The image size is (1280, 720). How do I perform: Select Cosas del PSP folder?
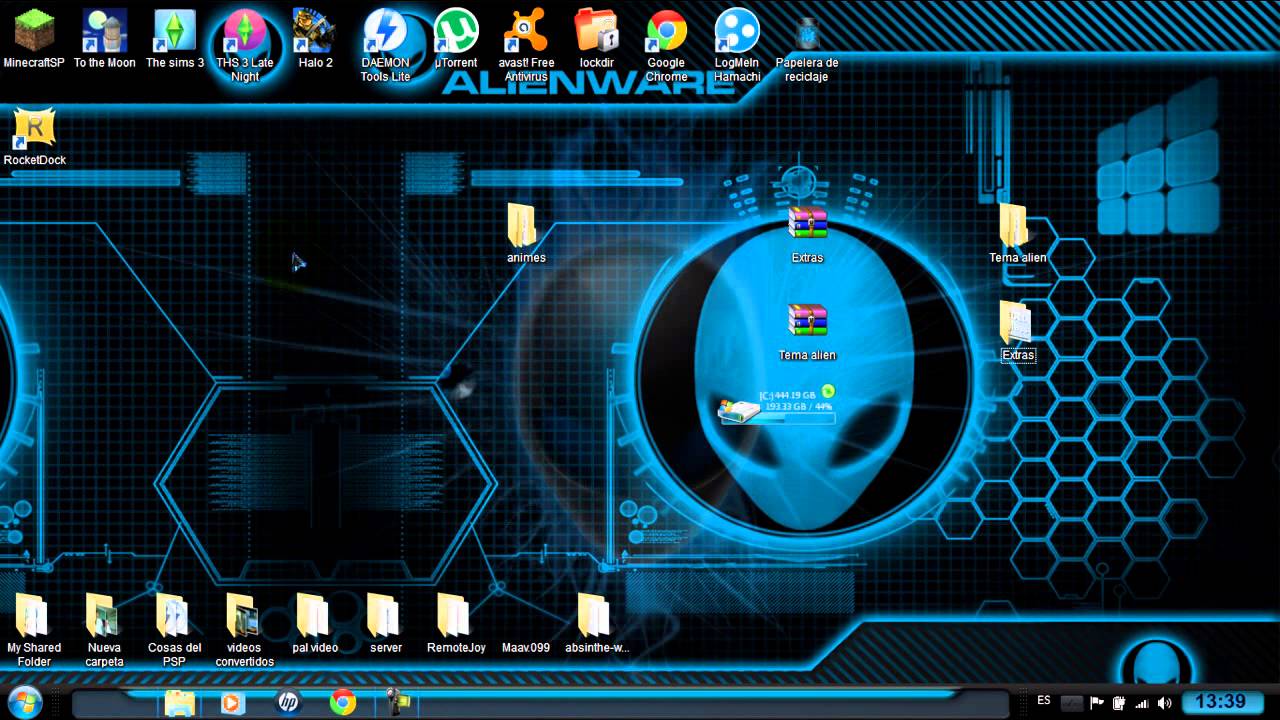(174, 630)
